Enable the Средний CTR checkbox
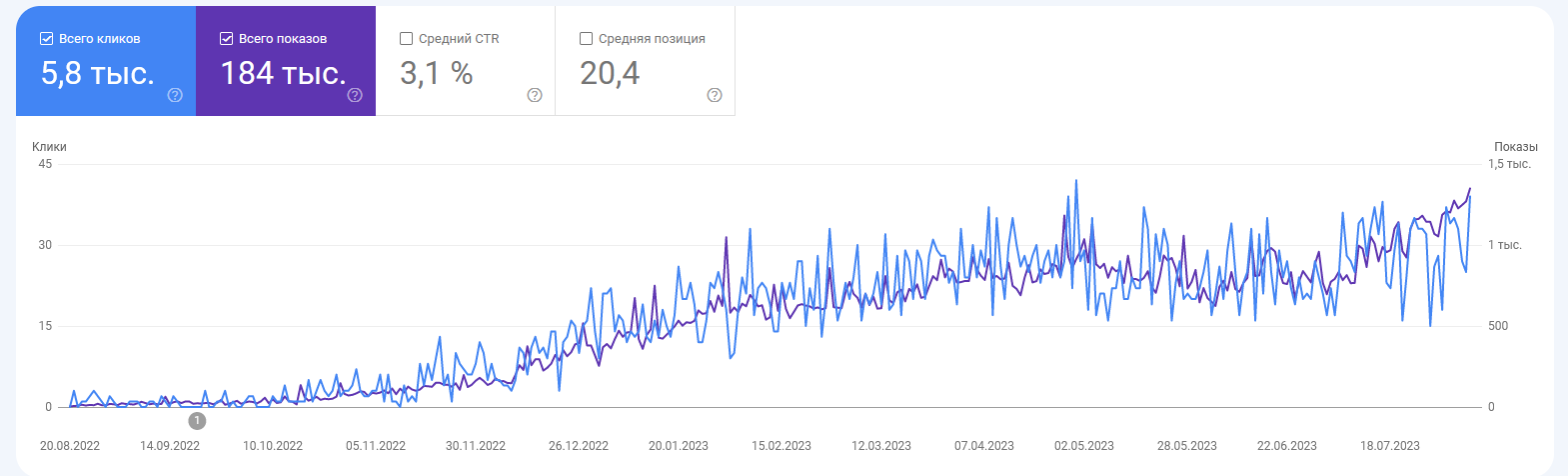This screenshot has width=1568, height=476. click(406, 39)
